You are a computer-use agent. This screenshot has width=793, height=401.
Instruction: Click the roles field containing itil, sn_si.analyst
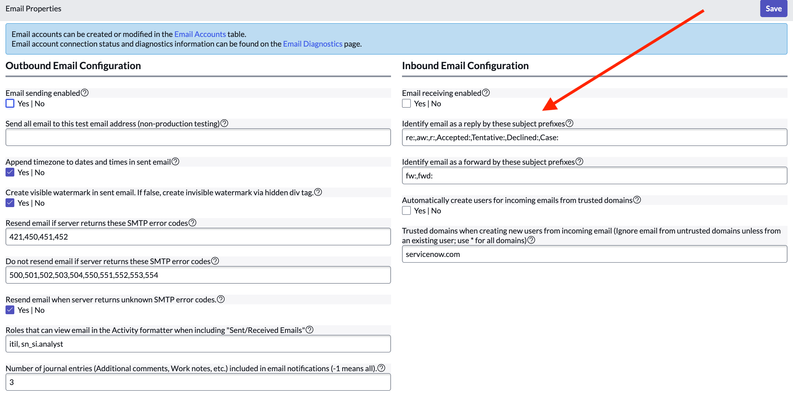198,343
